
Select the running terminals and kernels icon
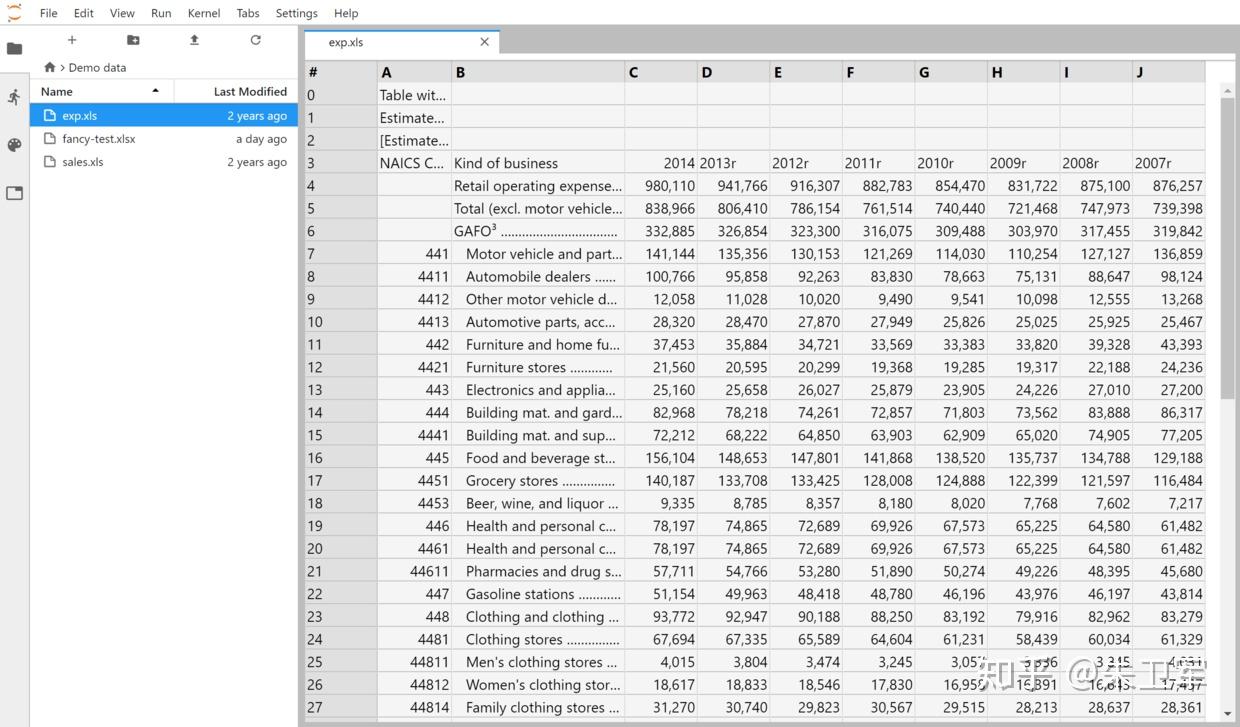click(x=14, y=96)
